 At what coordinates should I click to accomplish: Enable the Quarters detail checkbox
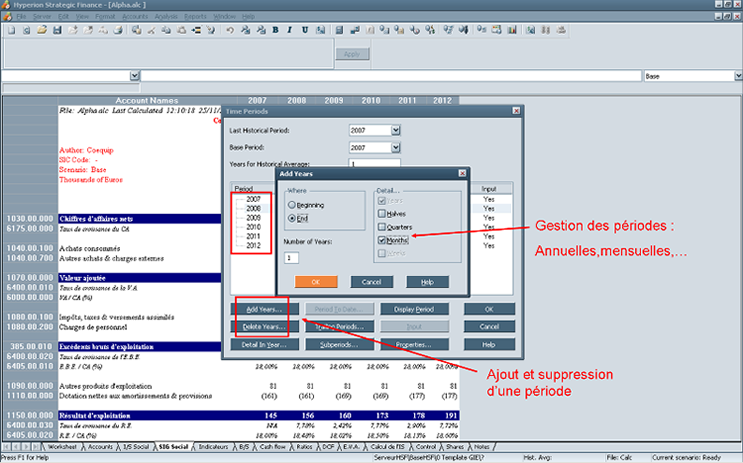click(382, 227)
